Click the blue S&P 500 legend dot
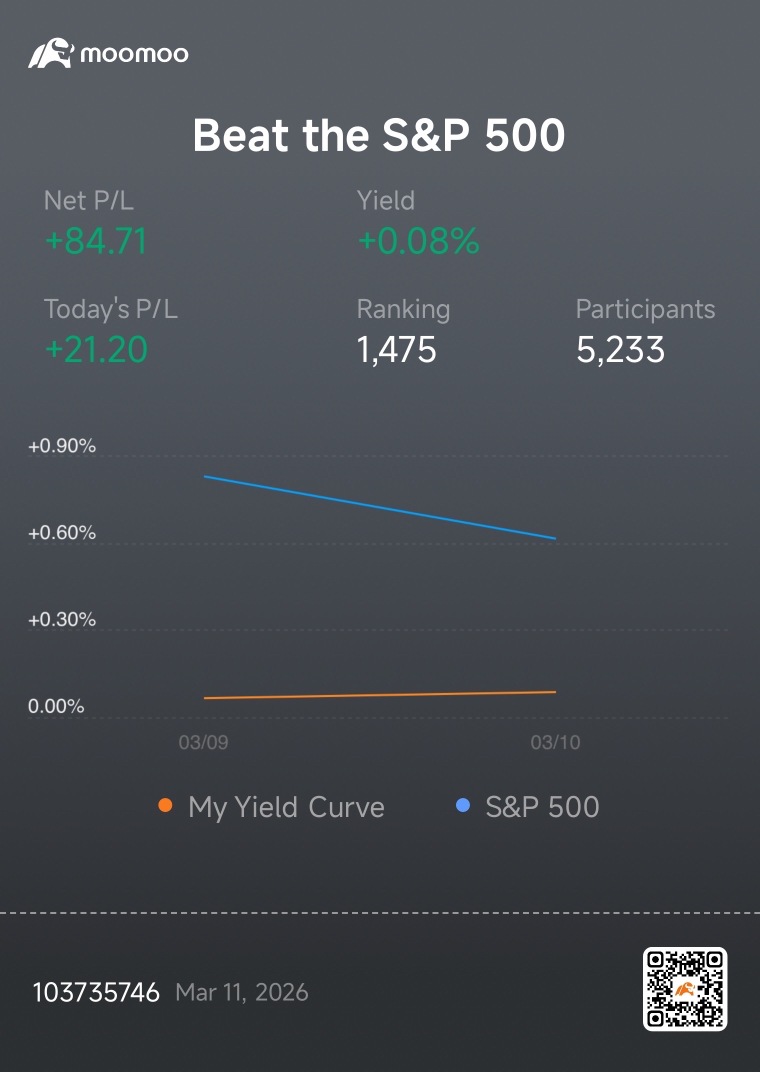760x1072 pixels. [463, 805]
